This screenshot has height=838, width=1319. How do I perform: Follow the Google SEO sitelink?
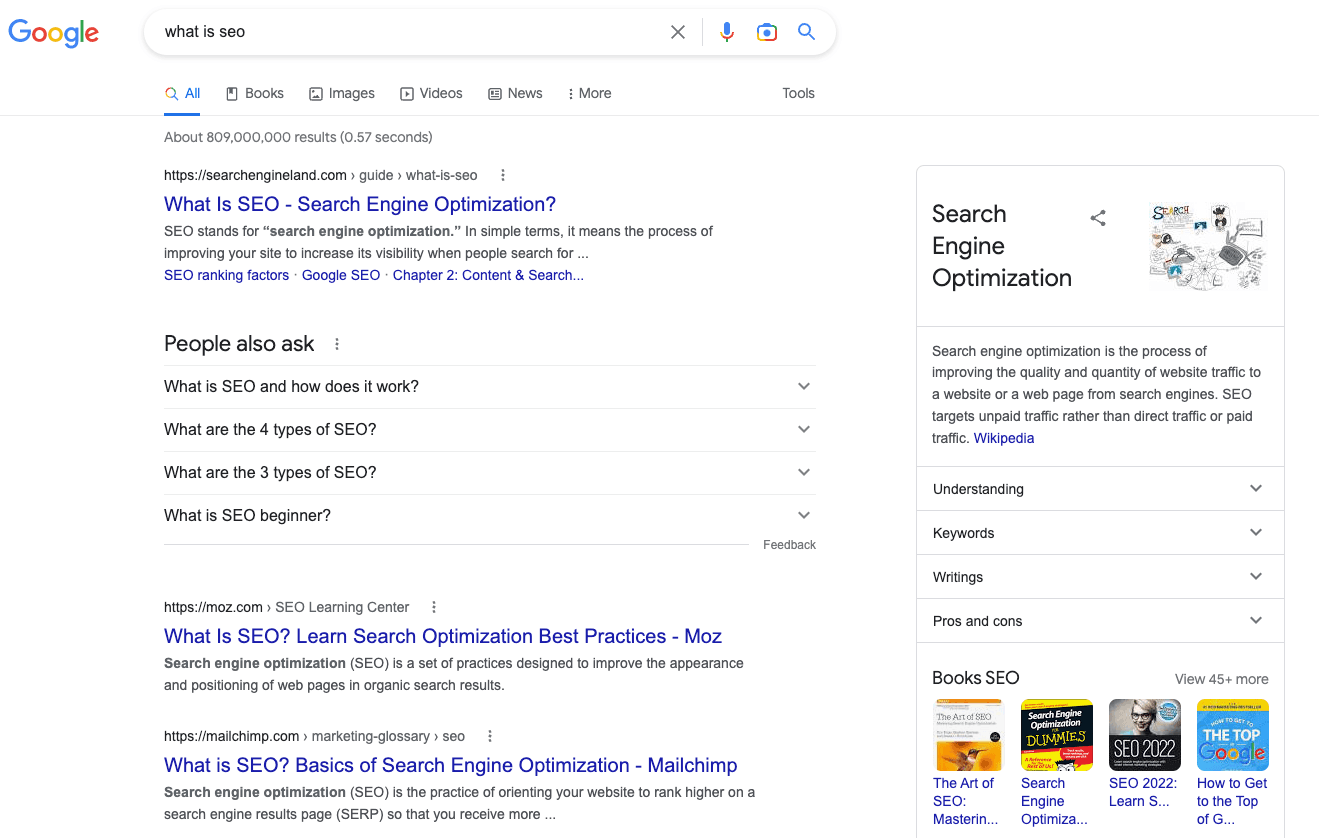tap(341, 275)
